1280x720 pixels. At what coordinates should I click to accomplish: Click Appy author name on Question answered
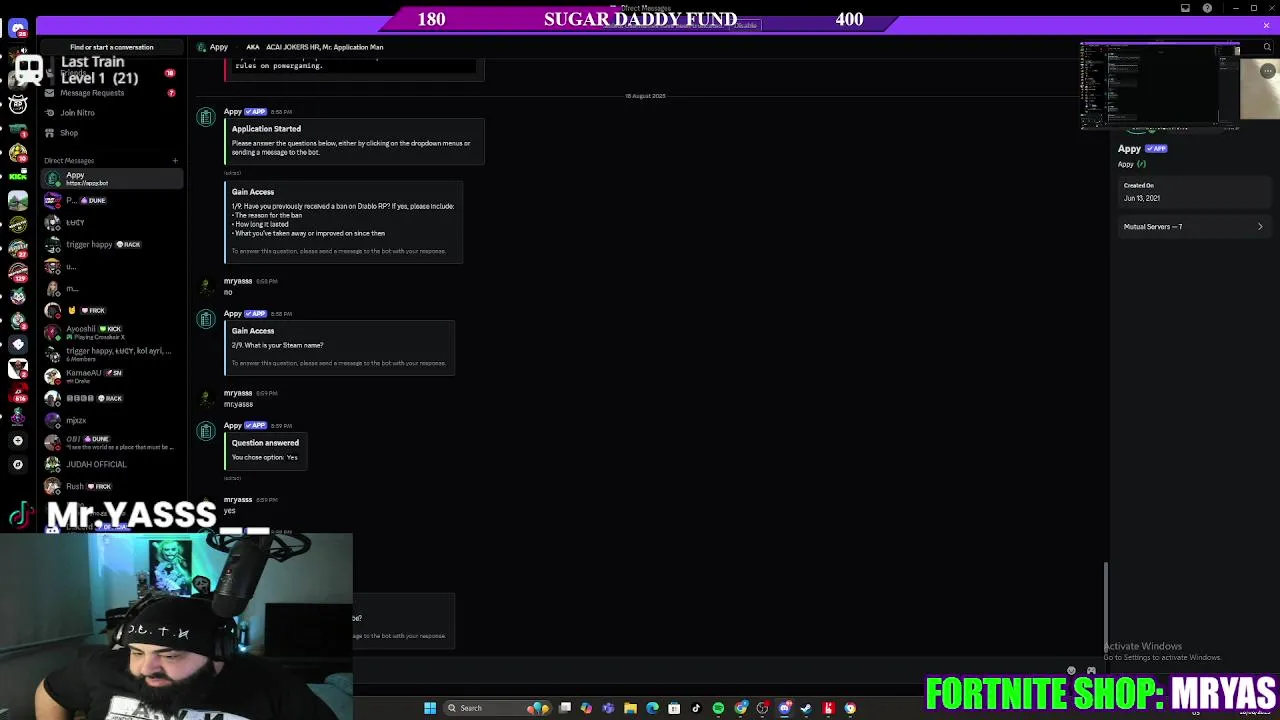[233, 425]
